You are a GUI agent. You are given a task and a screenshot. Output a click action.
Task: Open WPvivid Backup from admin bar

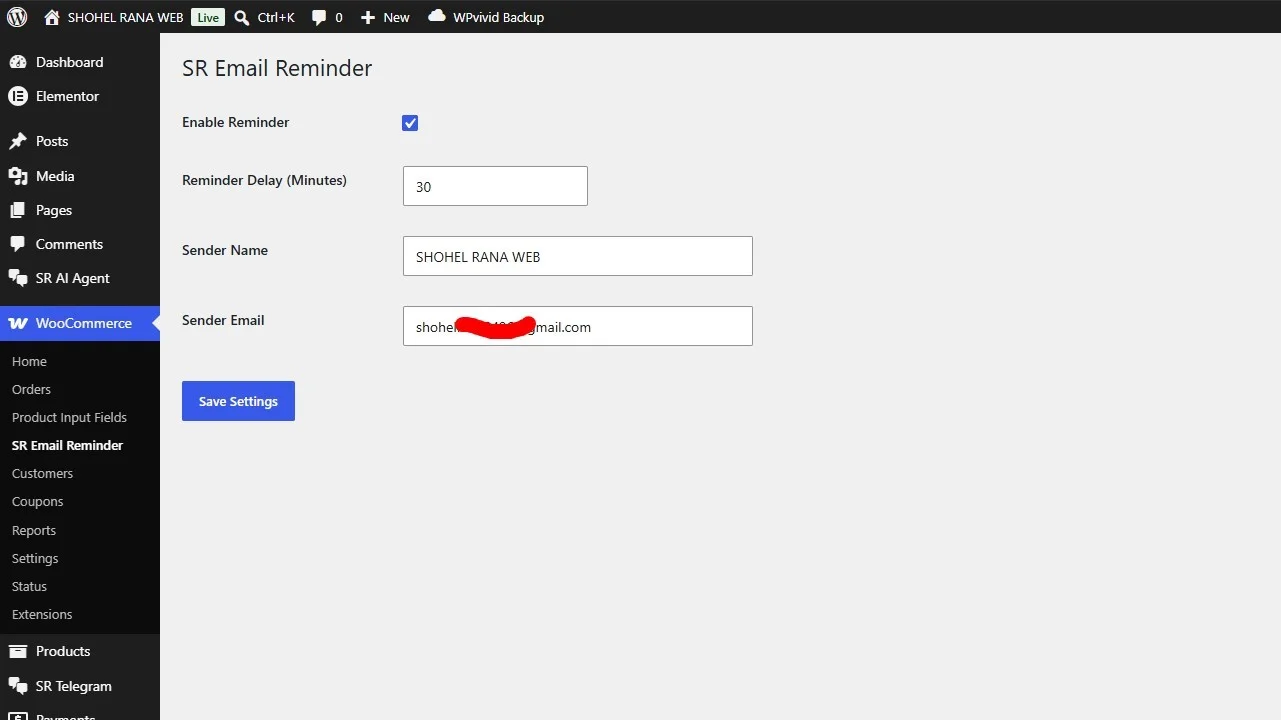coord(498,17)
